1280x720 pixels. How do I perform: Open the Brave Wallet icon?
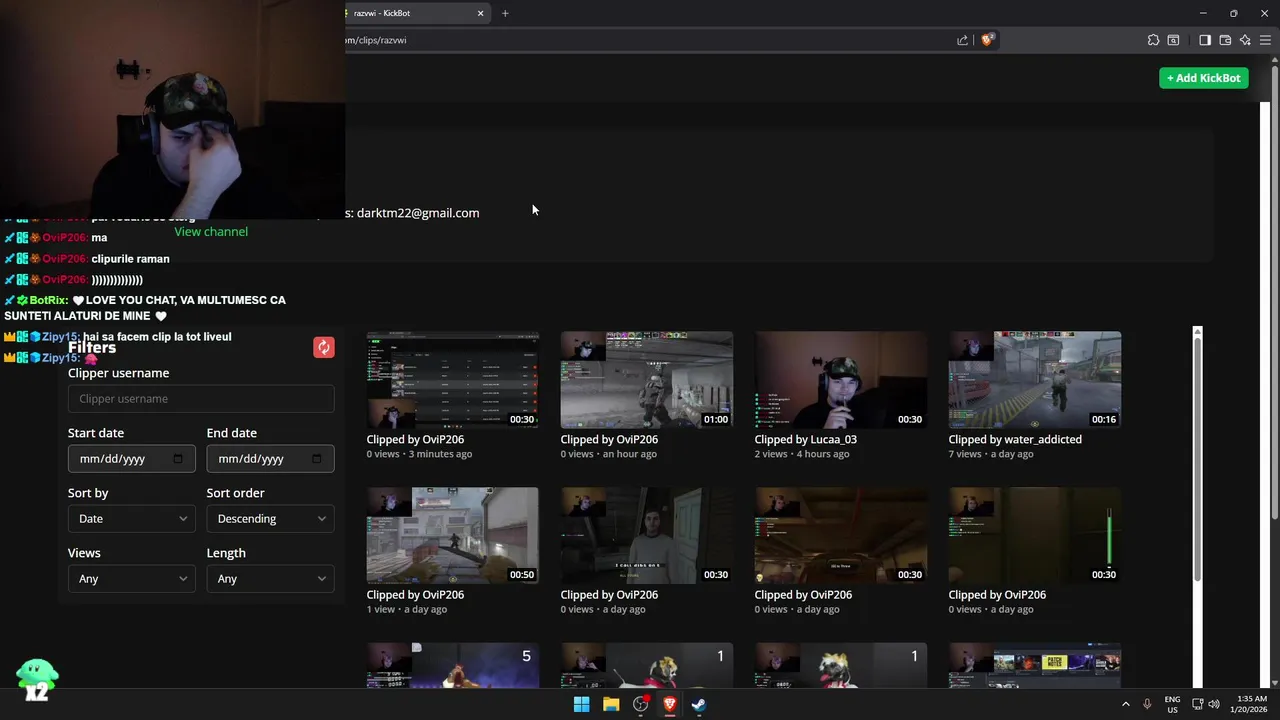pyautogui.click(x=1225, y=40)
